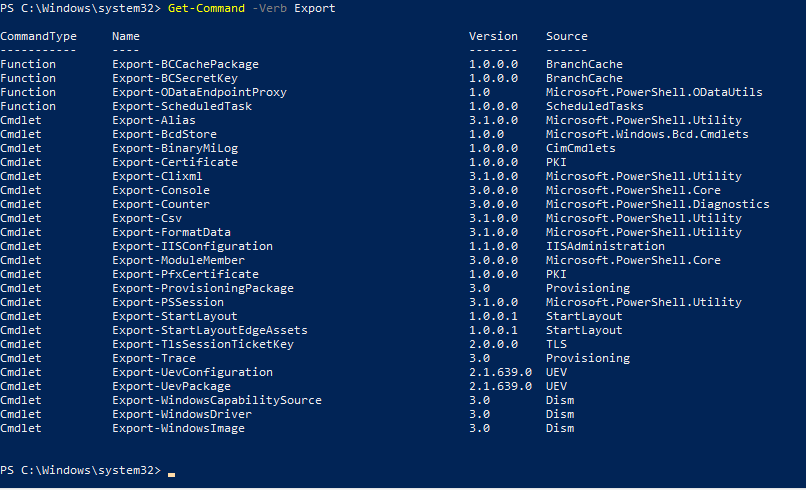The width and height of the screenshot is (806, 490).
Task: Click the Get-Command text in the prompt
Action: coord(206,8)
